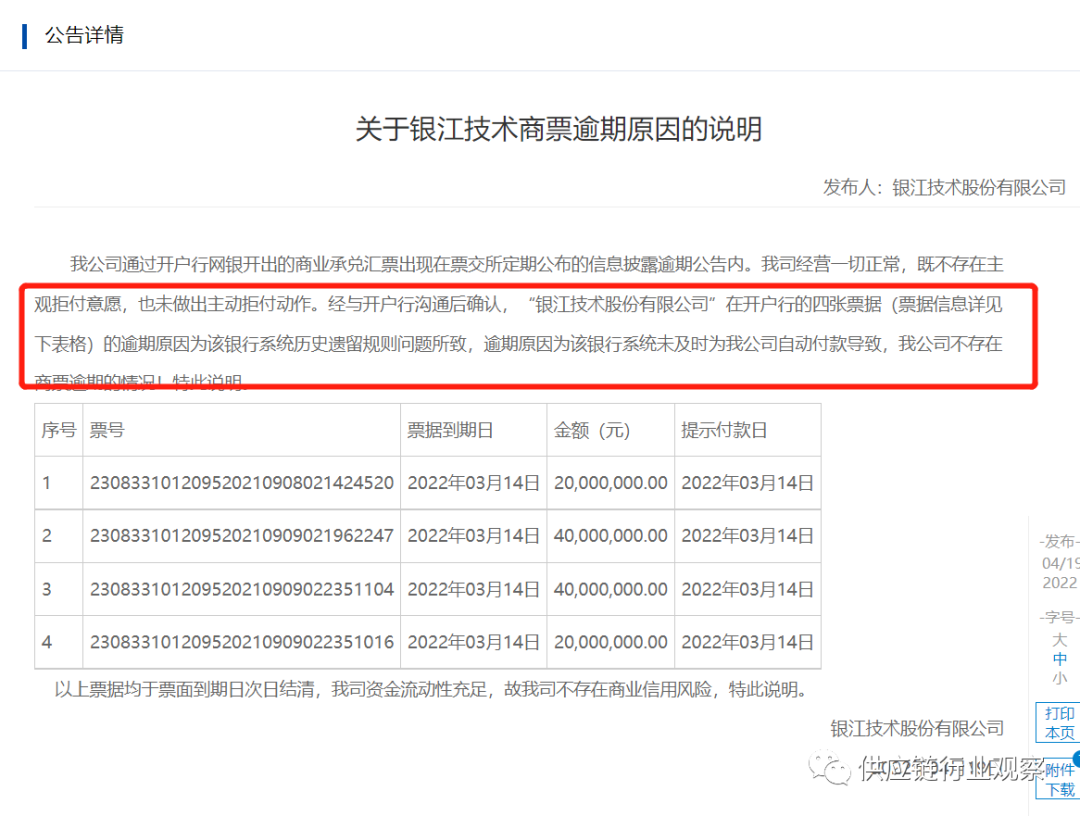Click the 打印本页 print button
Image resolution: width=1080 pixels, height=816 pixels.
pyautogui.click(x=1059, y=722)
